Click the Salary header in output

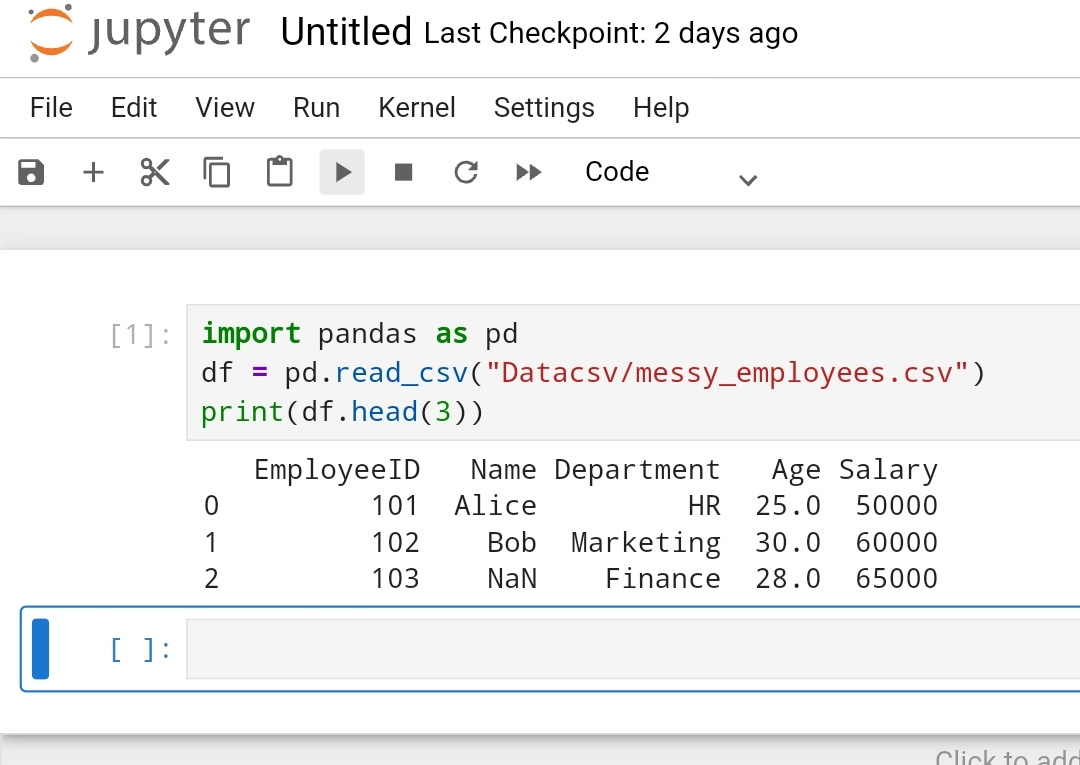pos(889,470)
